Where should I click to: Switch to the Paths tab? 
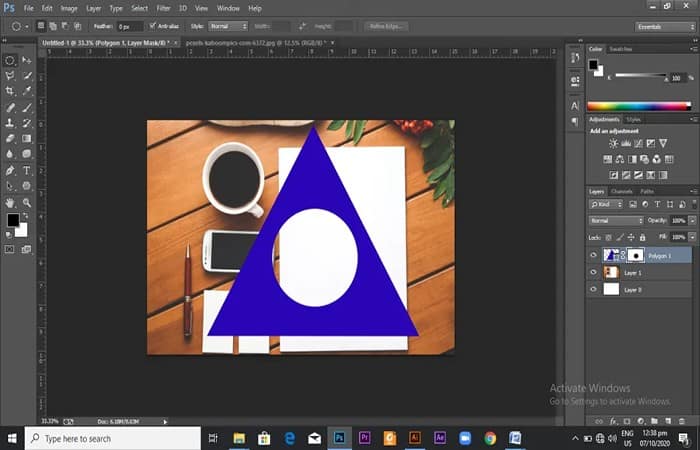(x=647, y=192)
